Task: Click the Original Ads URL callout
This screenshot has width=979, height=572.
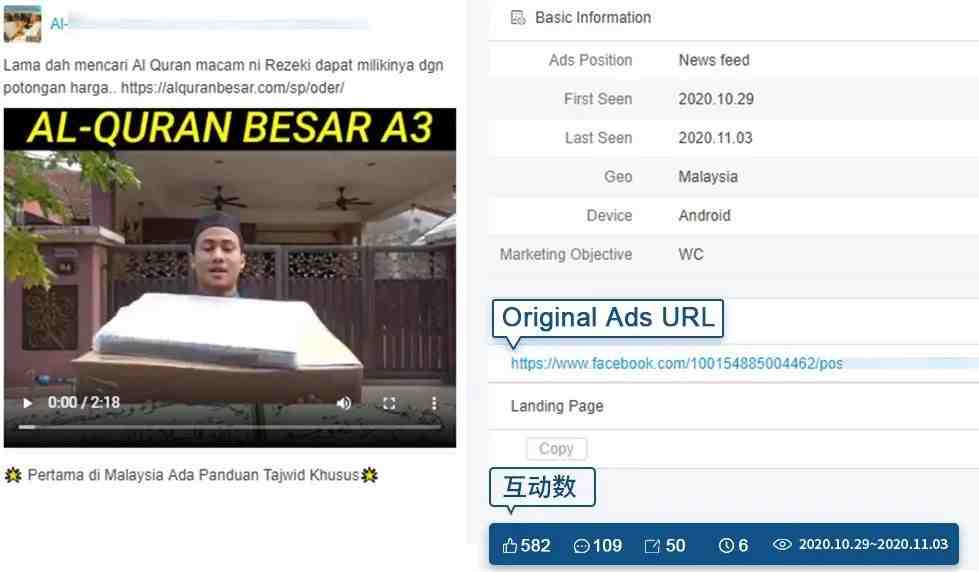Action: tap(608, 318)
